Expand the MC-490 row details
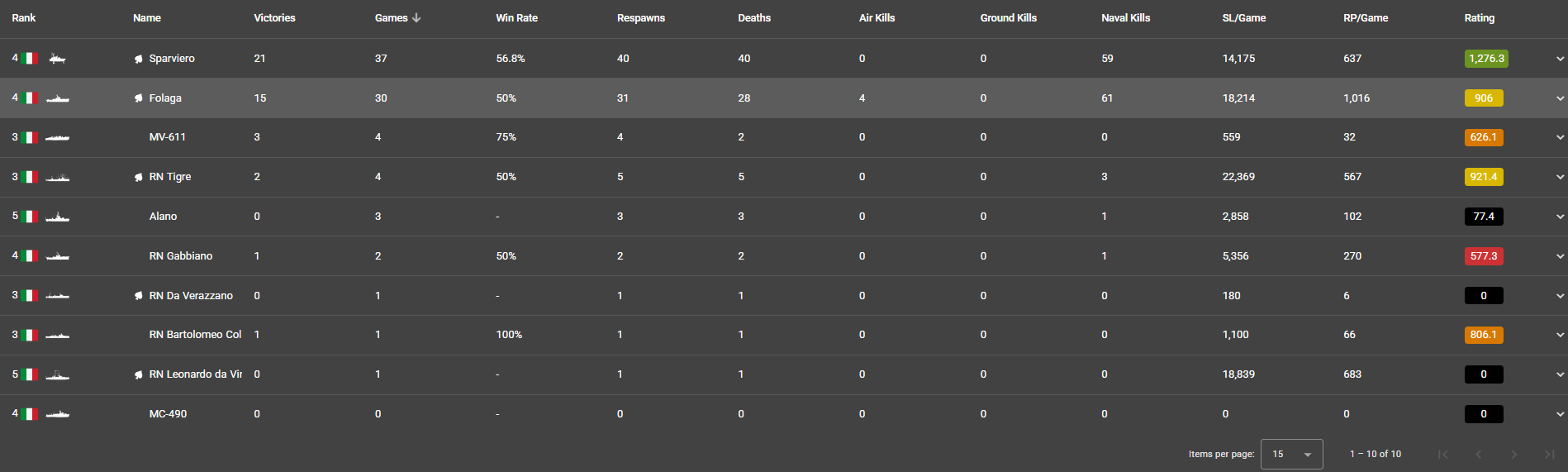 click(1560, 414)
